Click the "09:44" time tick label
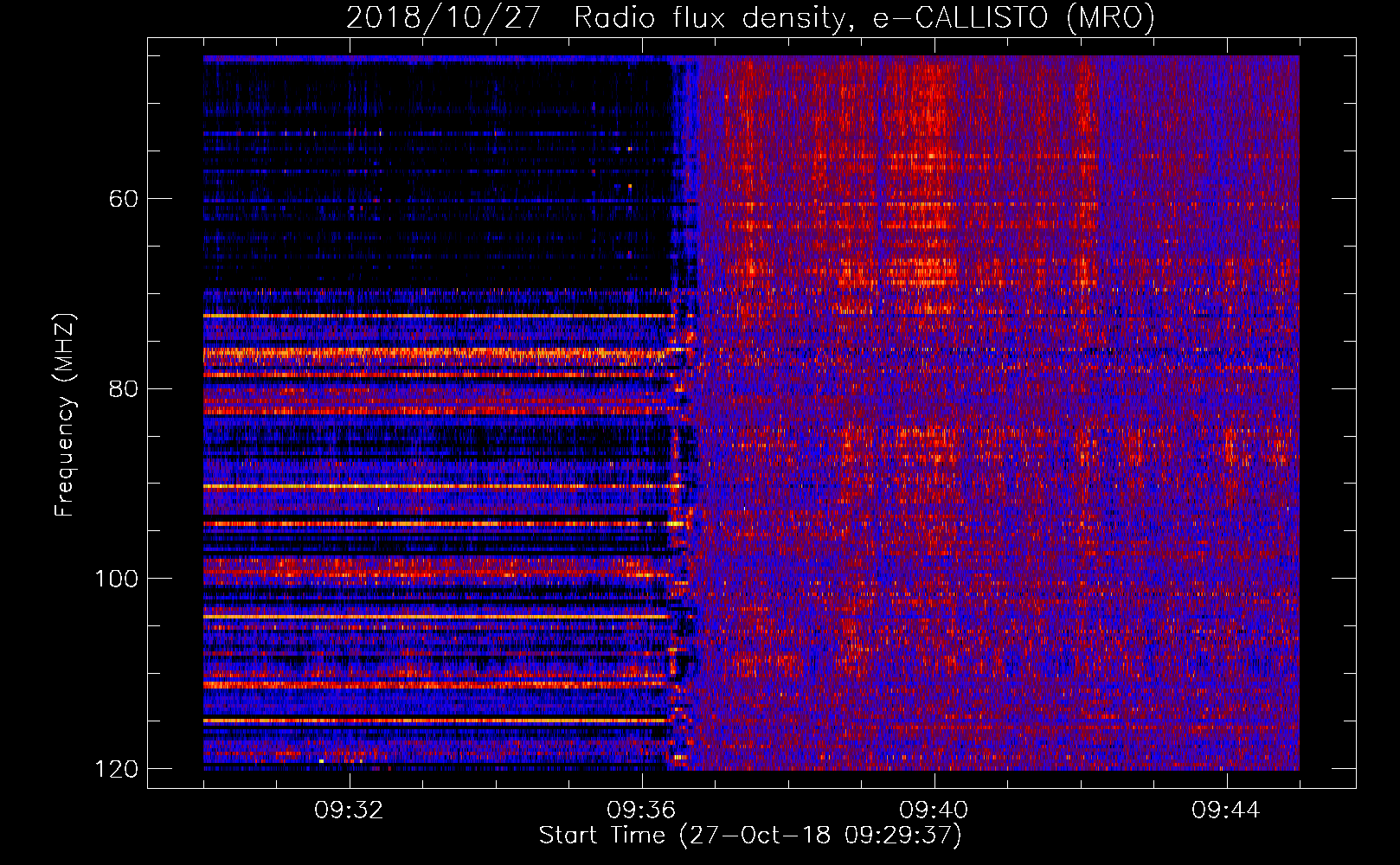1400x865 pixels. click(x=1226, y=811)
